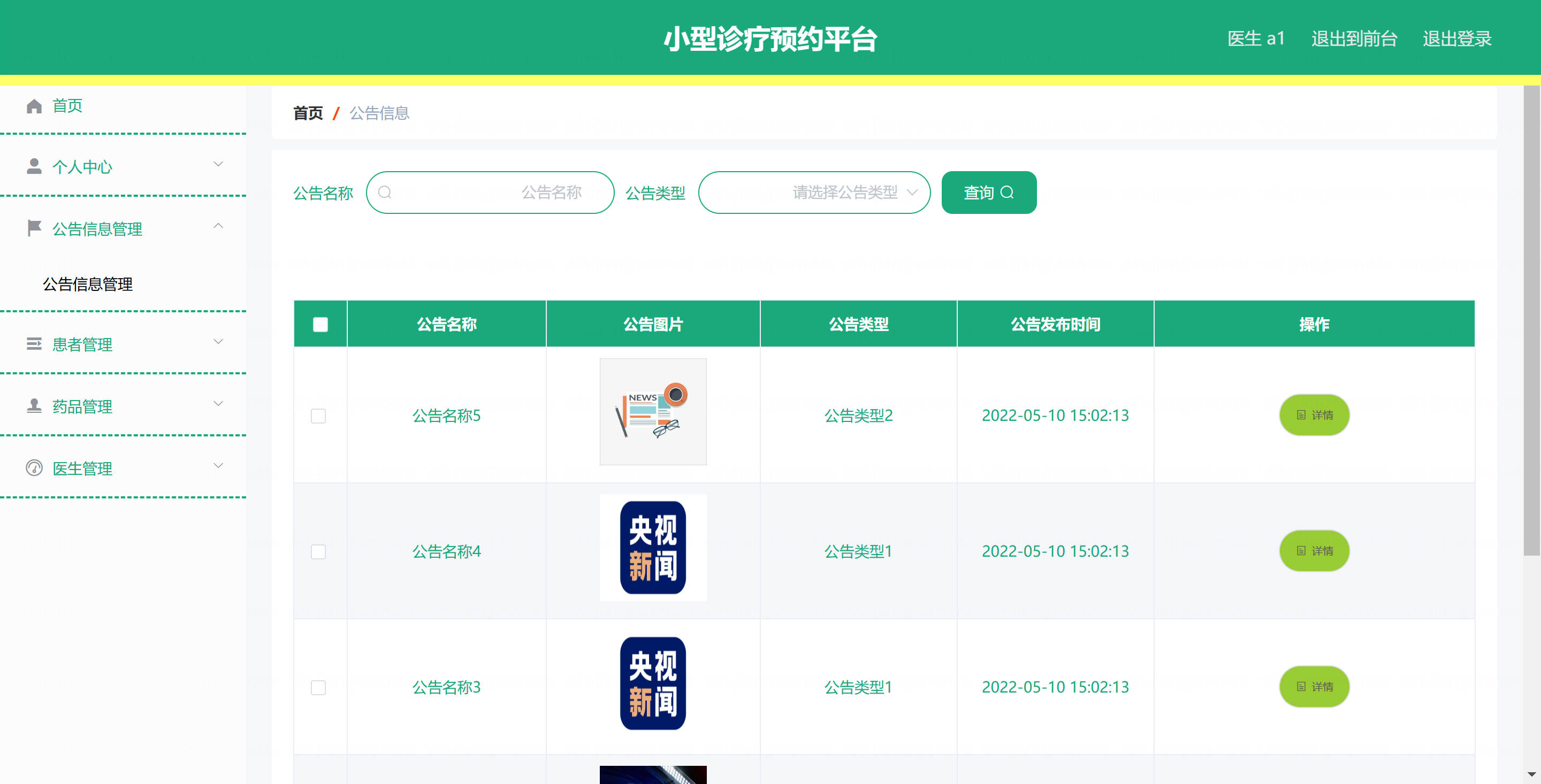Viewport: 1541px width, 784px height.
Task: Click the 公告信息 breadcrumb text
Action: pos(379,113)
